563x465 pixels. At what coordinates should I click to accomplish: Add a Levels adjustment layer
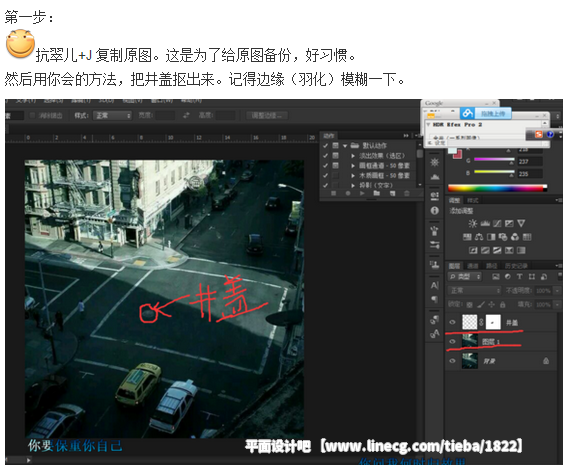click(x=485, y=223)
